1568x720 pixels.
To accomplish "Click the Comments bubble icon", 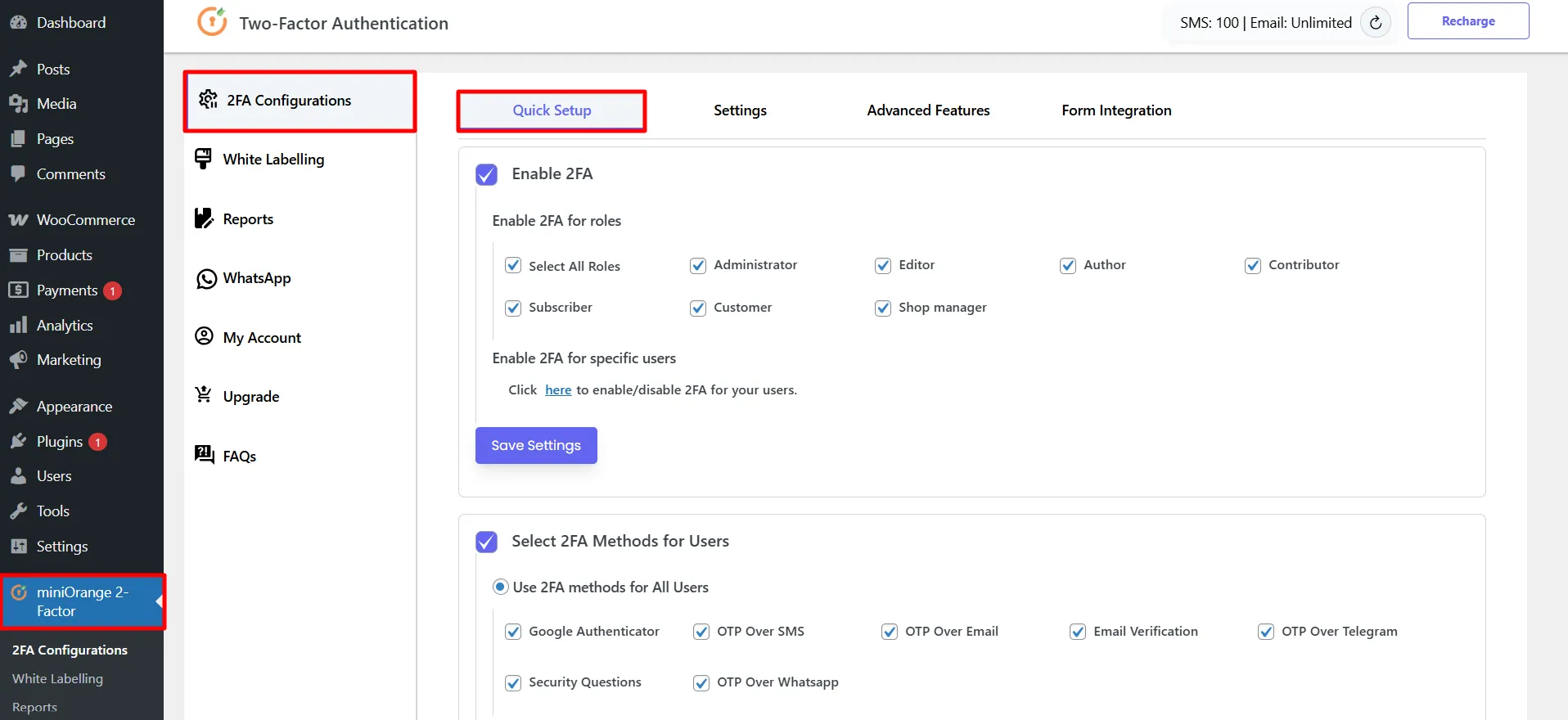I will 18,173.
